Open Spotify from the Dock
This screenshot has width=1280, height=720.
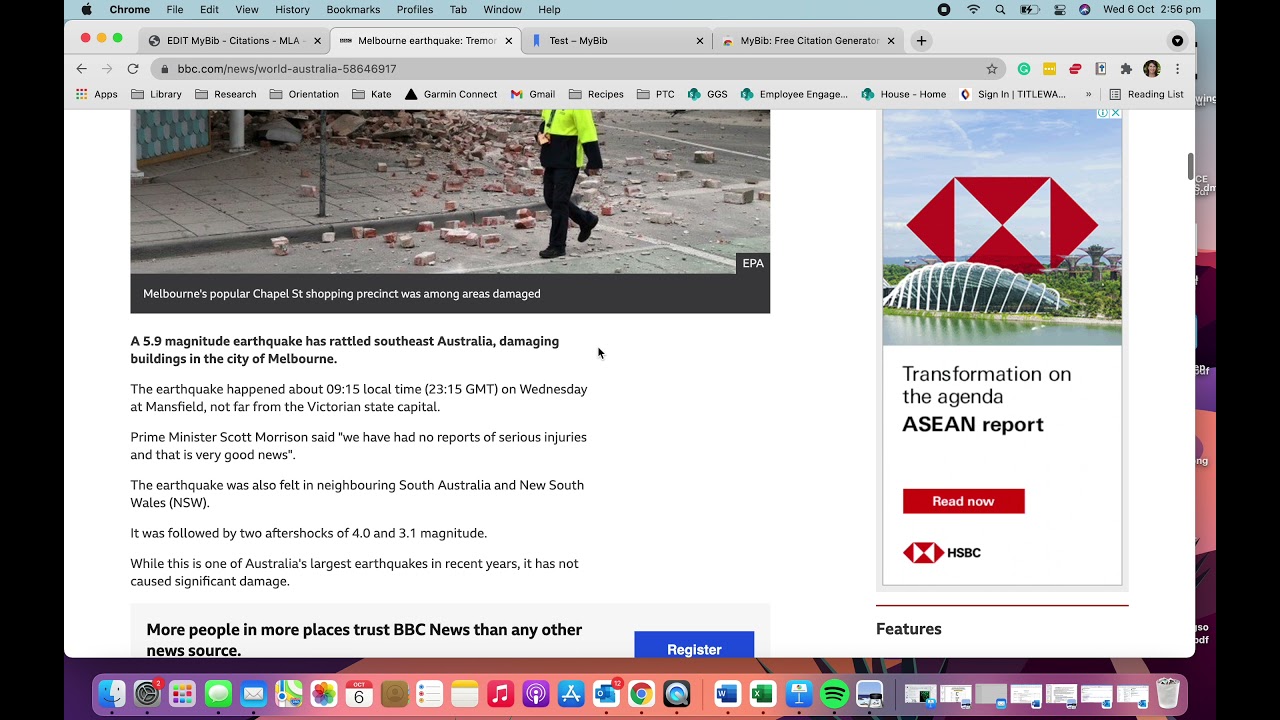(x=834, y=693)
